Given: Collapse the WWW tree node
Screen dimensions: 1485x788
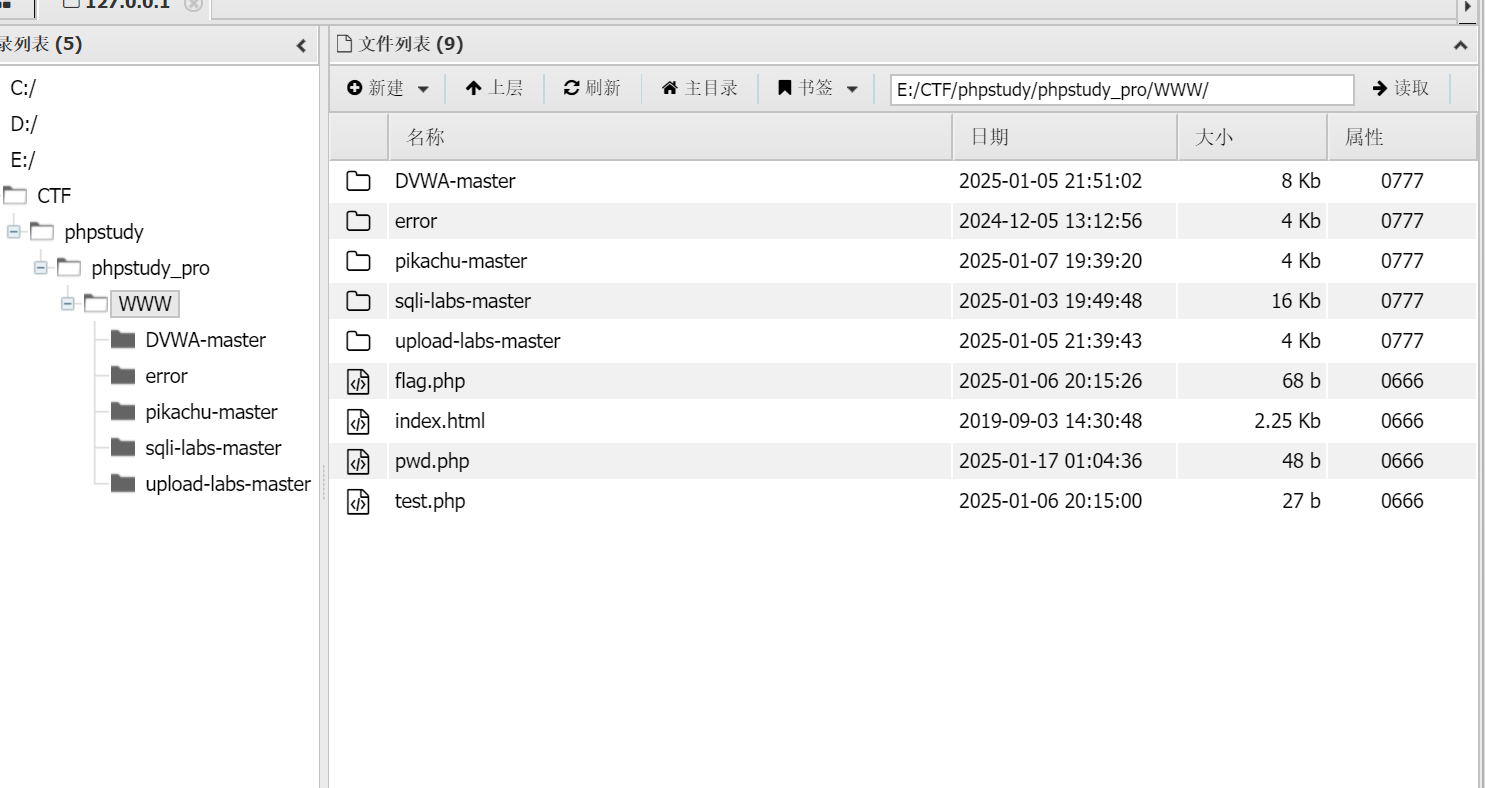Looking at the screenshot, I should click(x=68, y=304).
